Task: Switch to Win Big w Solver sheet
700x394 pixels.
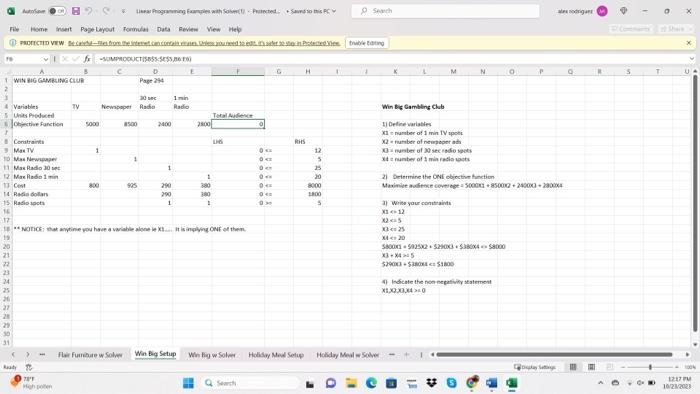Action: point(212,355)
